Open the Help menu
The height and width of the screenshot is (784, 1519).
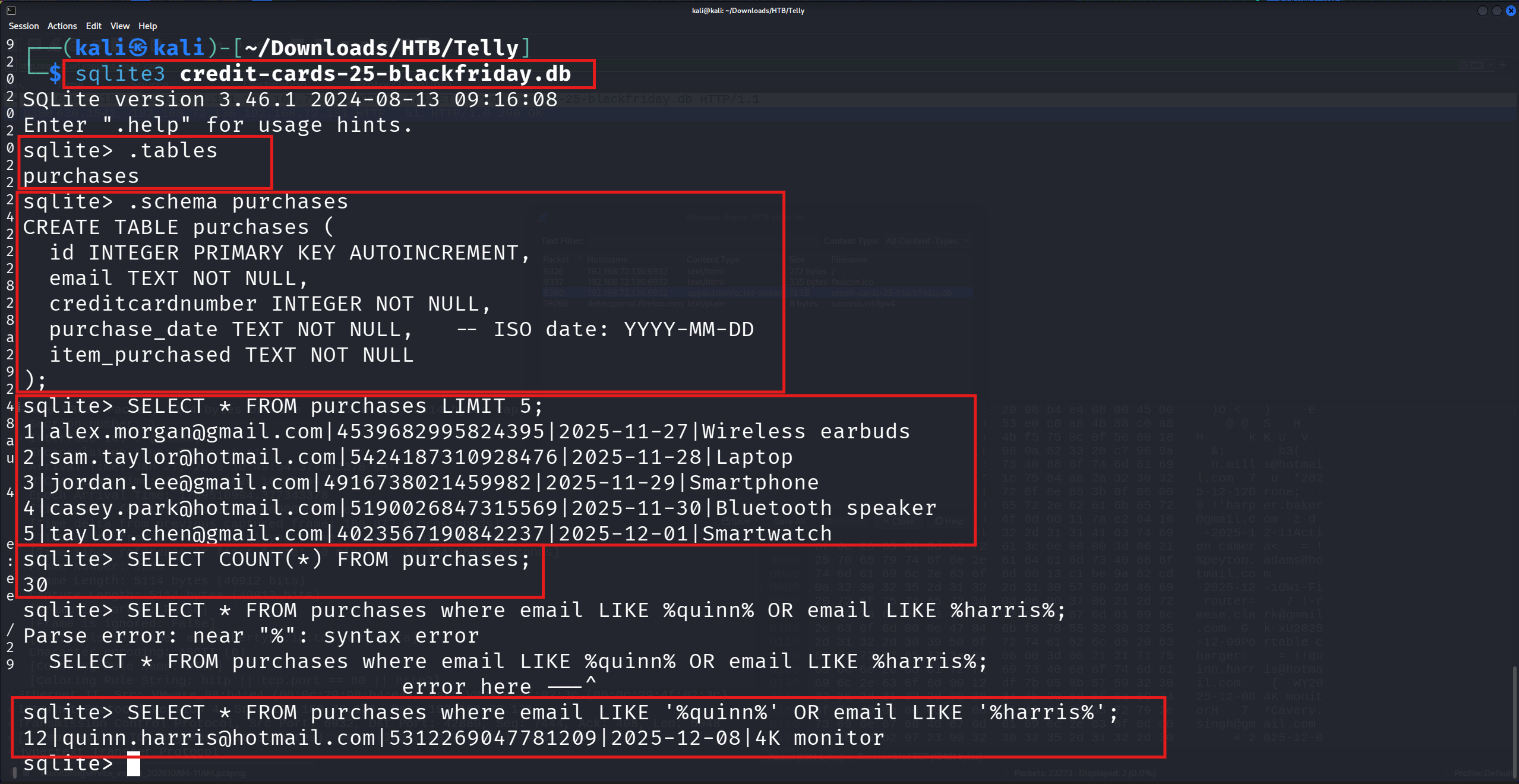[147, 26]
